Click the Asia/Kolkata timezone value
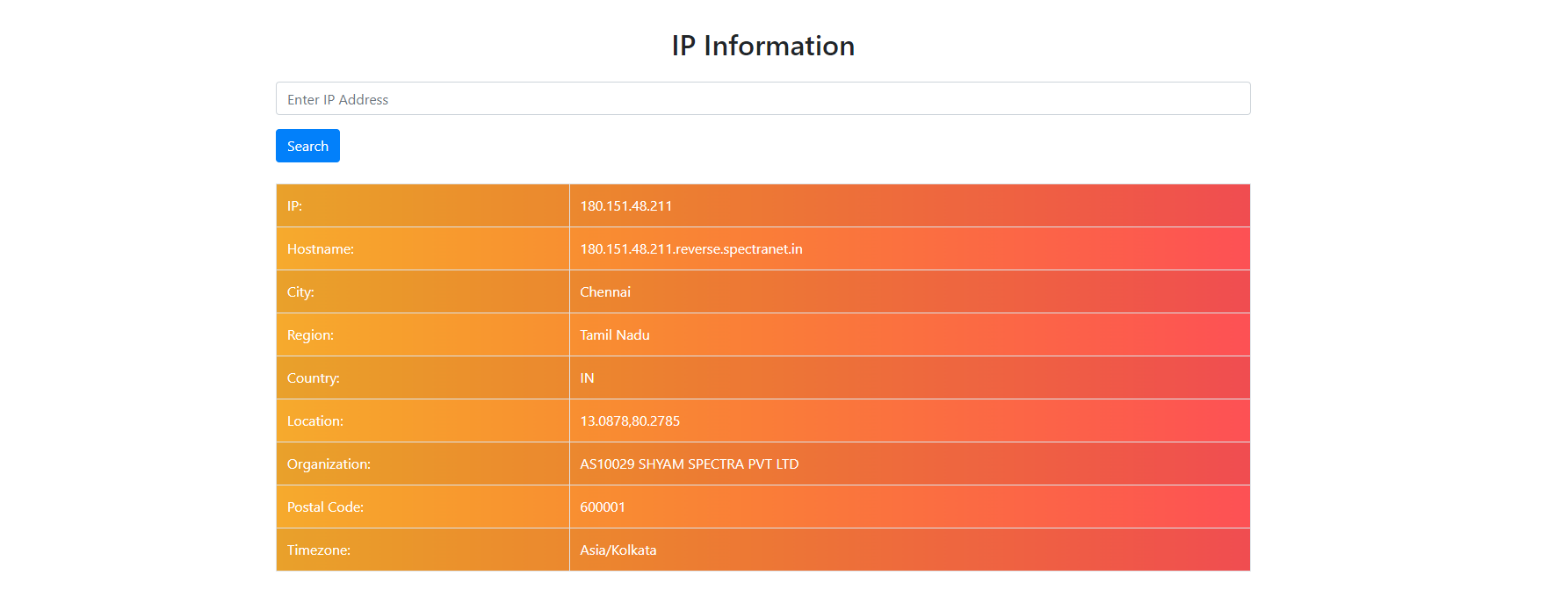Viewport: 1568px width, 611px height. (x=618, y=550)
